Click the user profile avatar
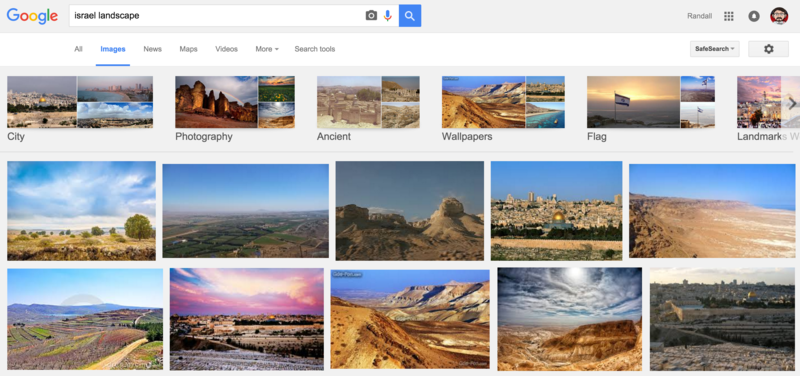Screen dimensions: 800x376 pos(779,16)
